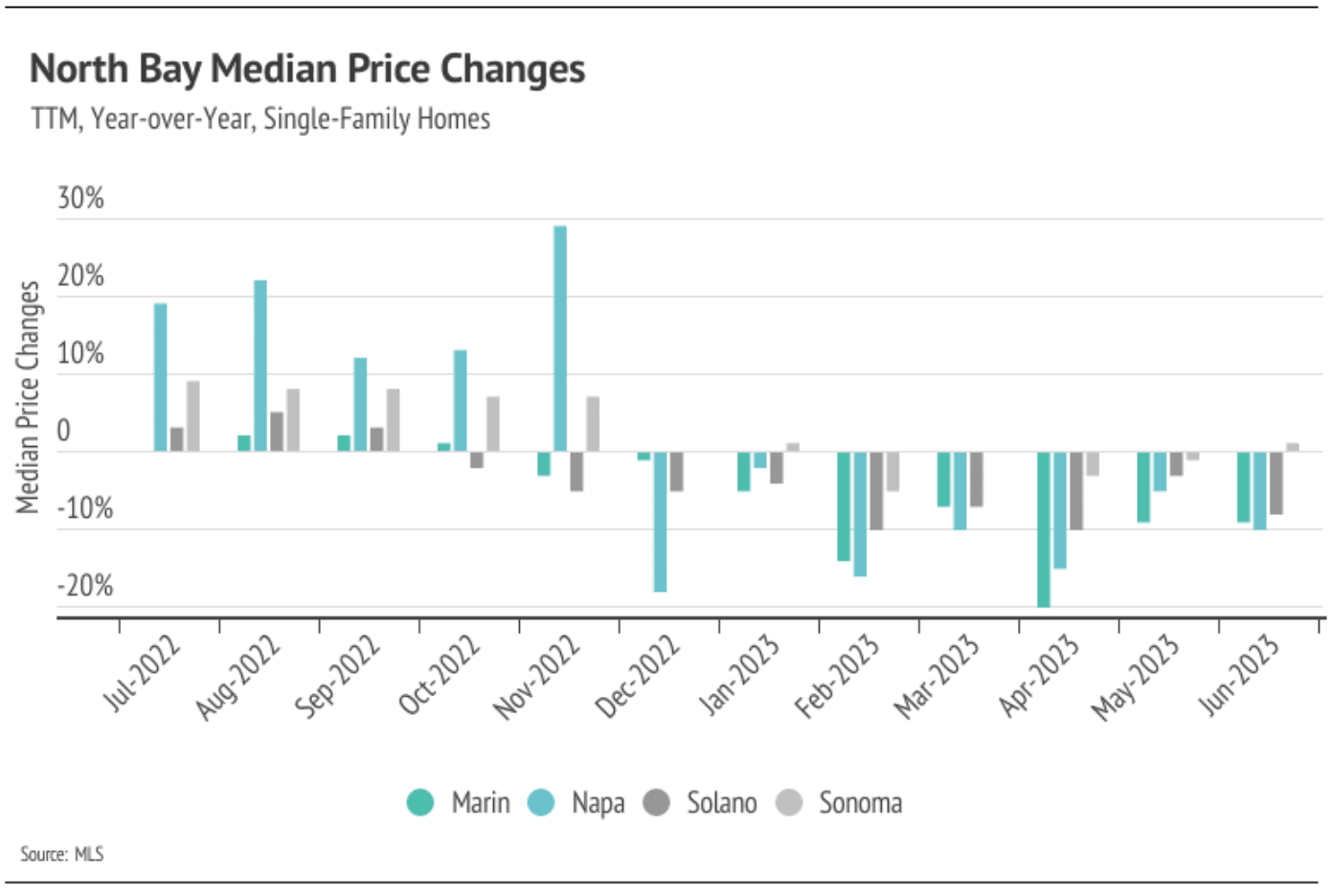Image resolution: width=1331 pixels, height=896 pixels.
Task: Select the Sonoma bar for Feb-2023
Action: click(892, 471)
